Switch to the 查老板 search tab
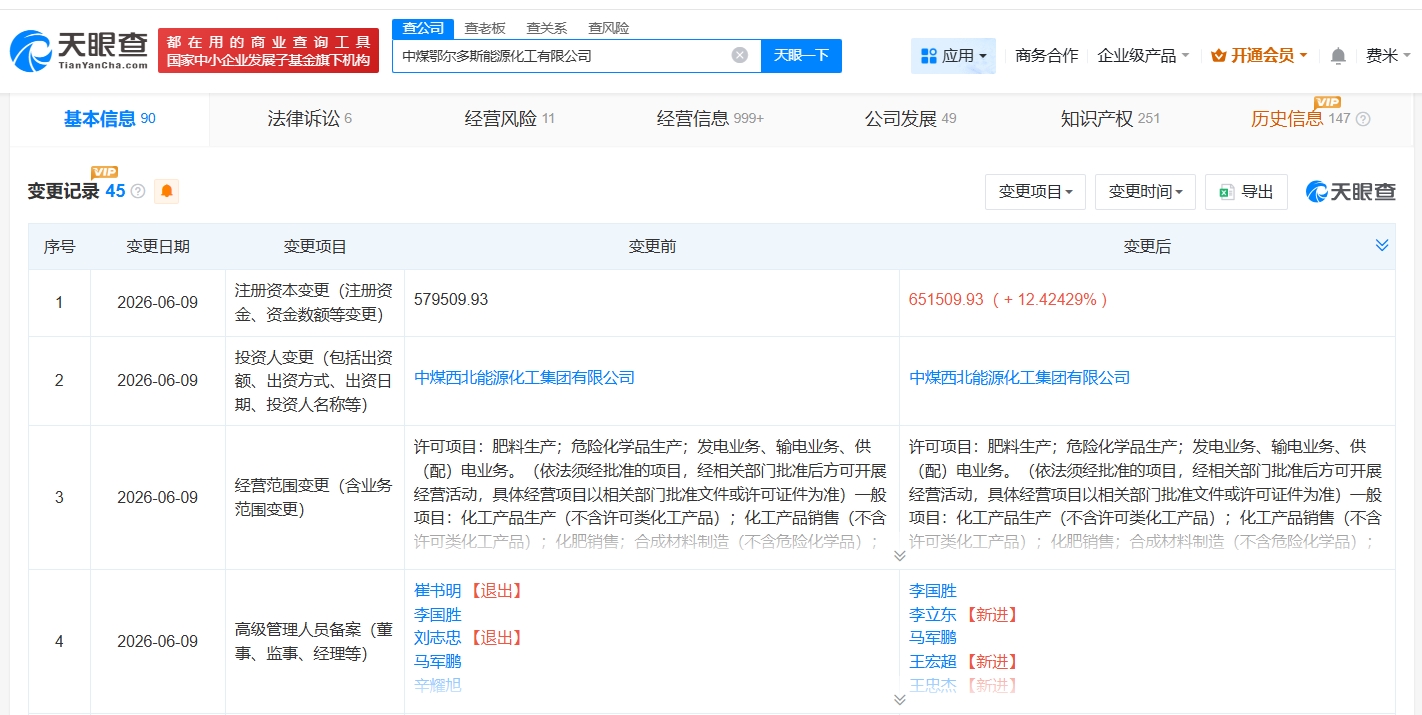Screen dimensions: 1422x715 tap(485, 28)
